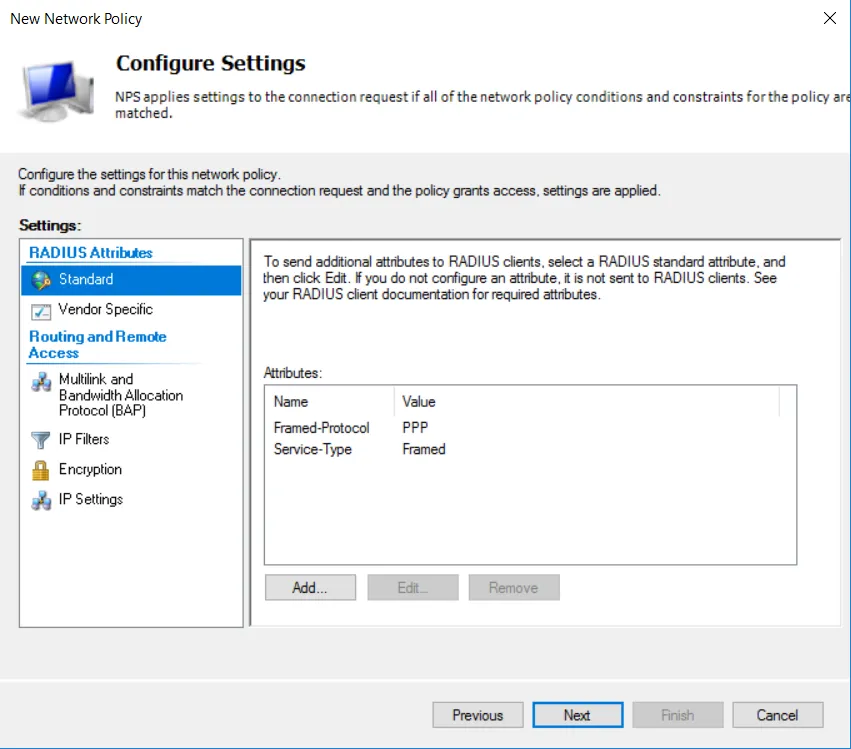Select the Routing and Remote Access heading

tap(97, 344)
